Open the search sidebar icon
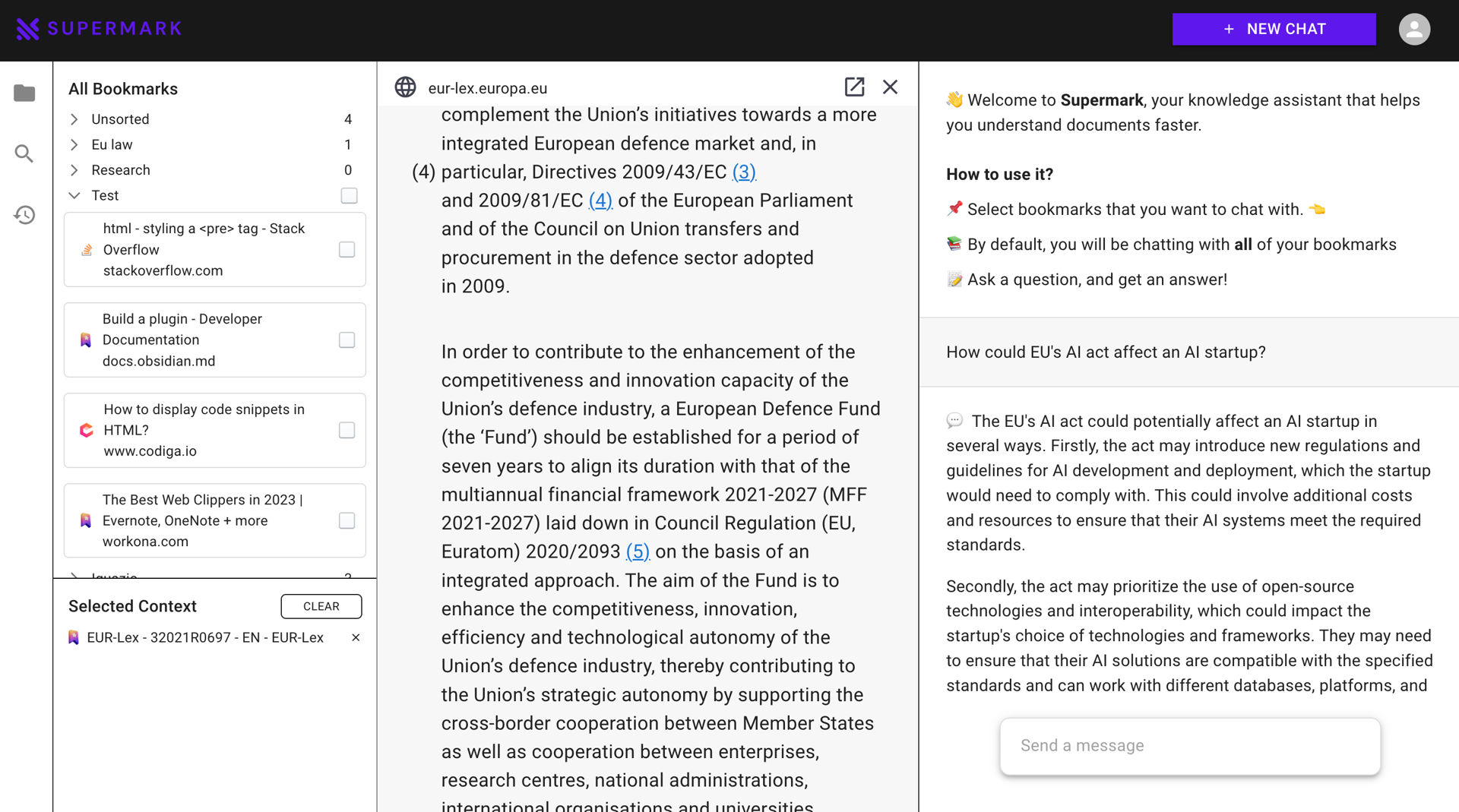Viewport: 1459px width, 812px height. 24,154
